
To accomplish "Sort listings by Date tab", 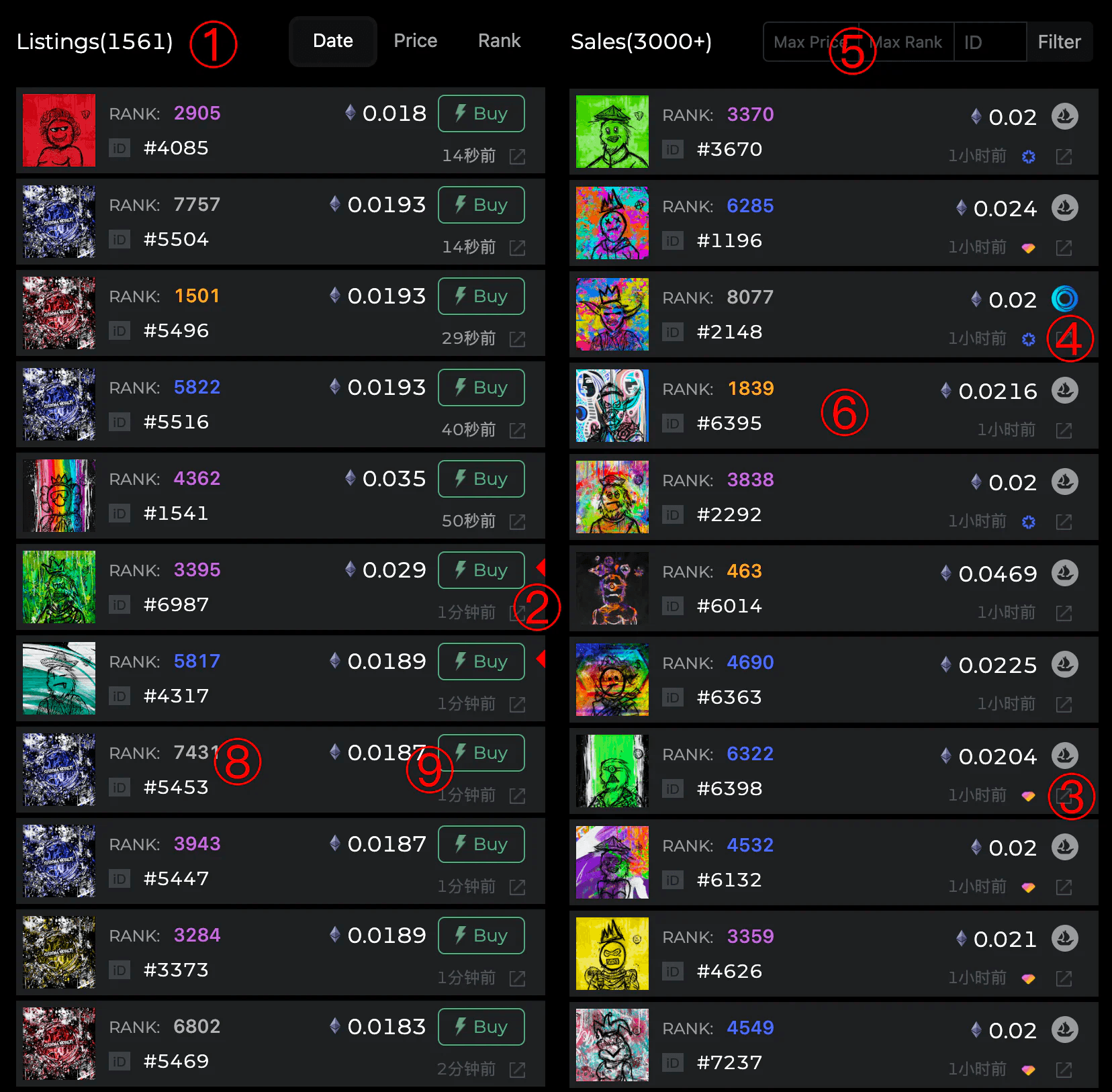I will 333,41.
